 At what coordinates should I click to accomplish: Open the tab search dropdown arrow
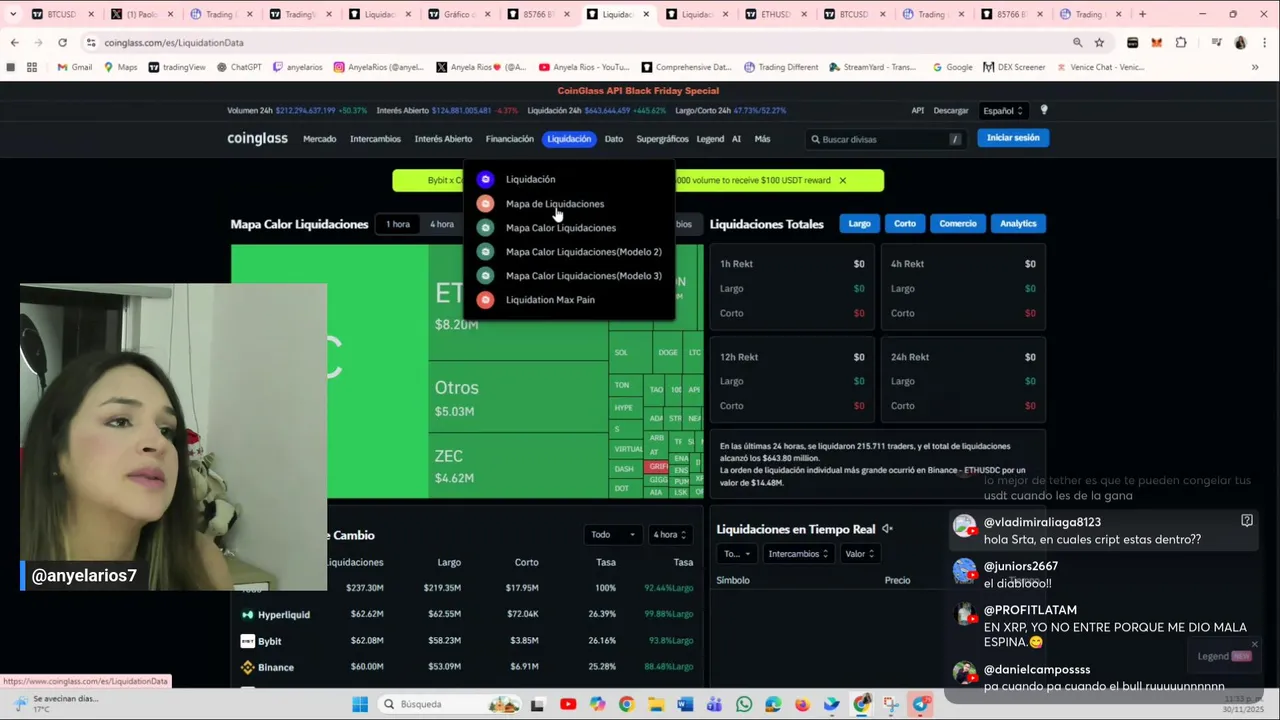click(13, 14)
